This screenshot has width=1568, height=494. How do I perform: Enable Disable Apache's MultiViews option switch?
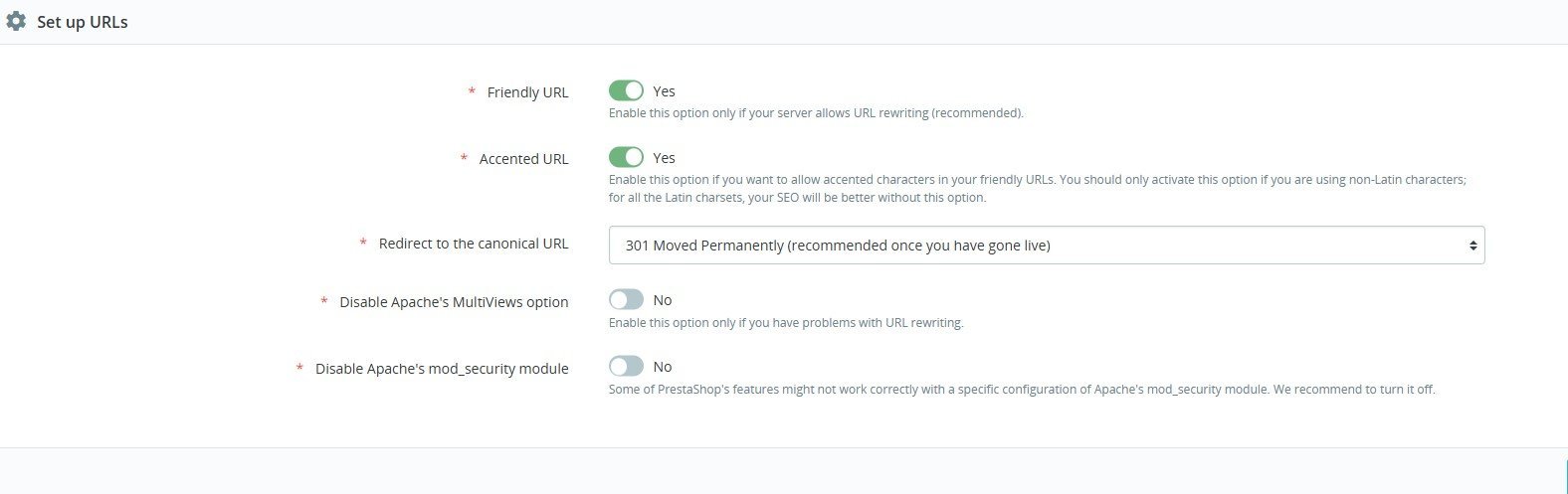(626, 300)
